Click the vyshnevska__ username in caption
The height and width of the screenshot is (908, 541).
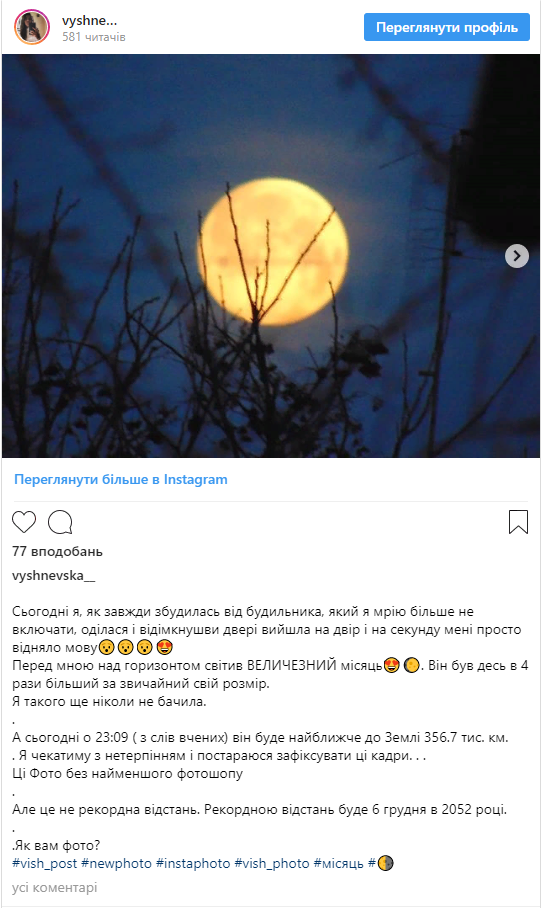point(53,576)
